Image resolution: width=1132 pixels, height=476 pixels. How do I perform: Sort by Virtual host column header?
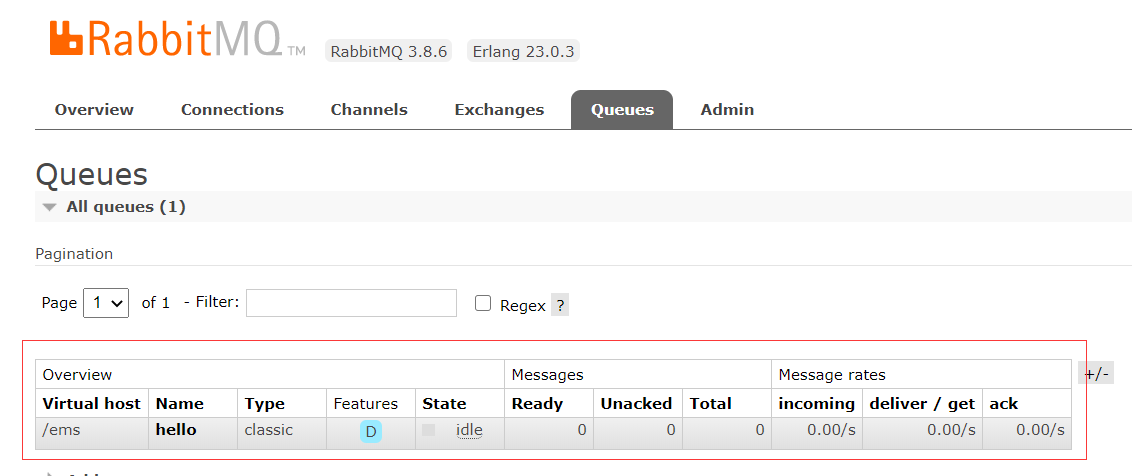[92, 404]
